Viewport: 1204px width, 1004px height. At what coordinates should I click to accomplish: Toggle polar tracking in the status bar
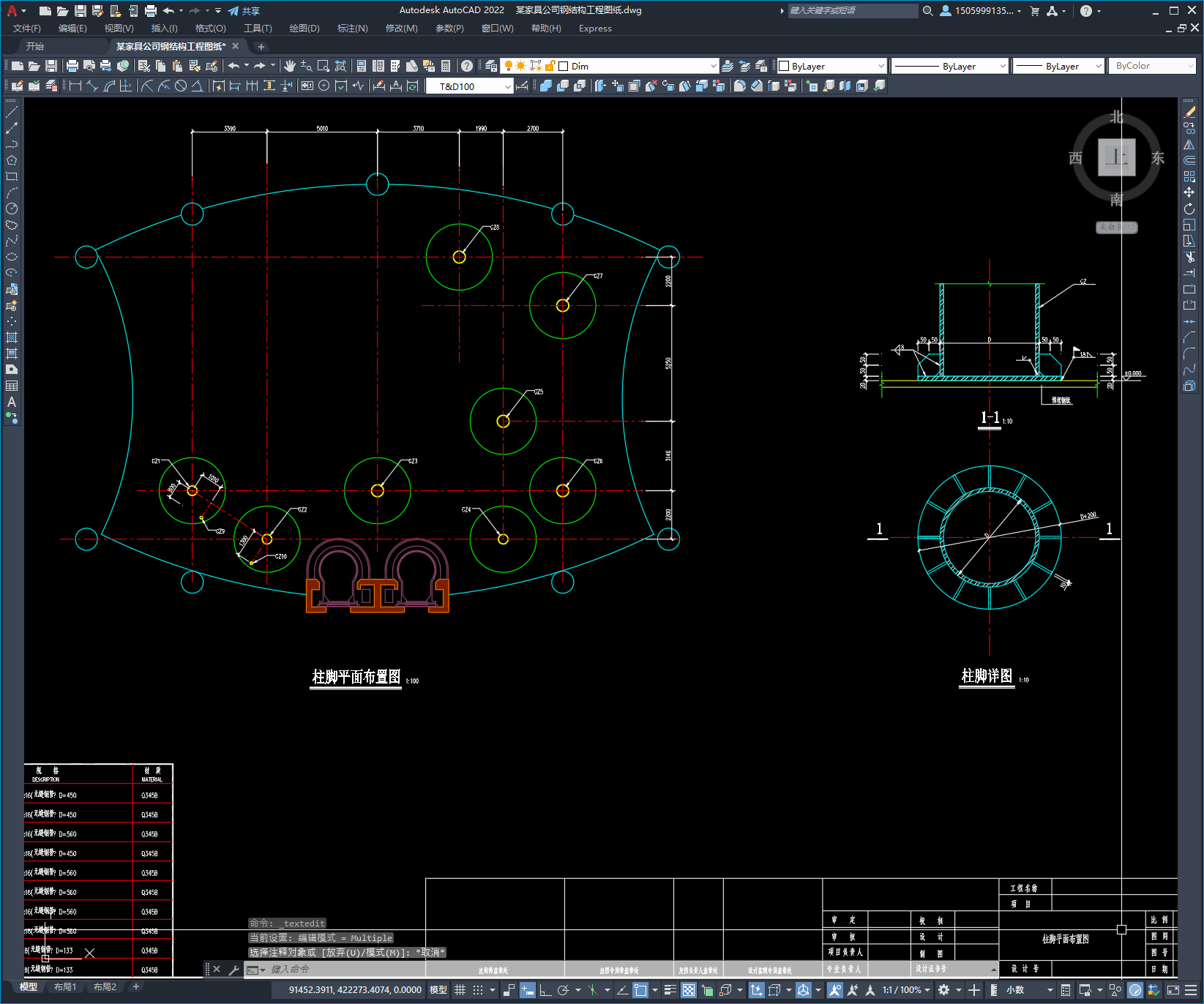(563, 990)
